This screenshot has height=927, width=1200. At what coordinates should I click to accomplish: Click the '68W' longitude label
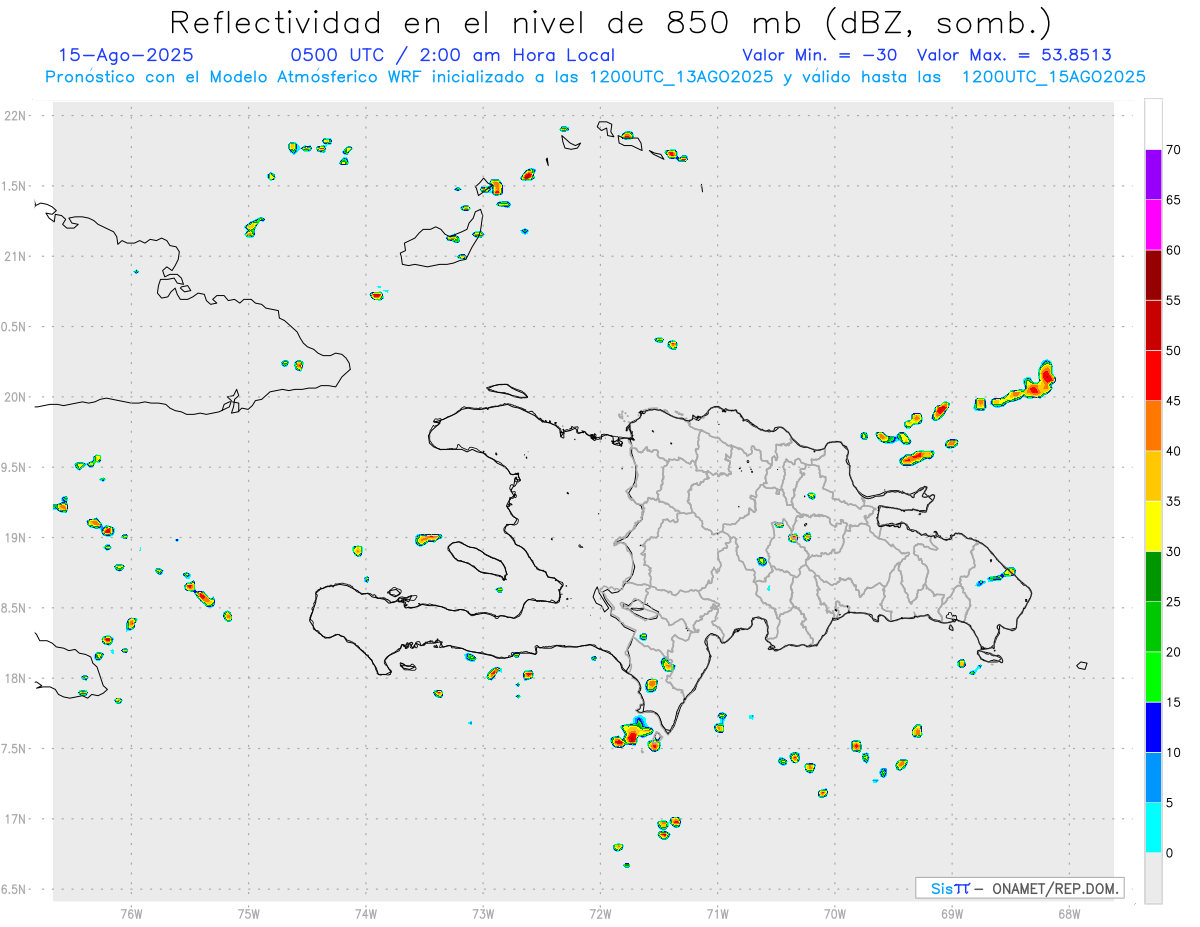[1069, 913]
